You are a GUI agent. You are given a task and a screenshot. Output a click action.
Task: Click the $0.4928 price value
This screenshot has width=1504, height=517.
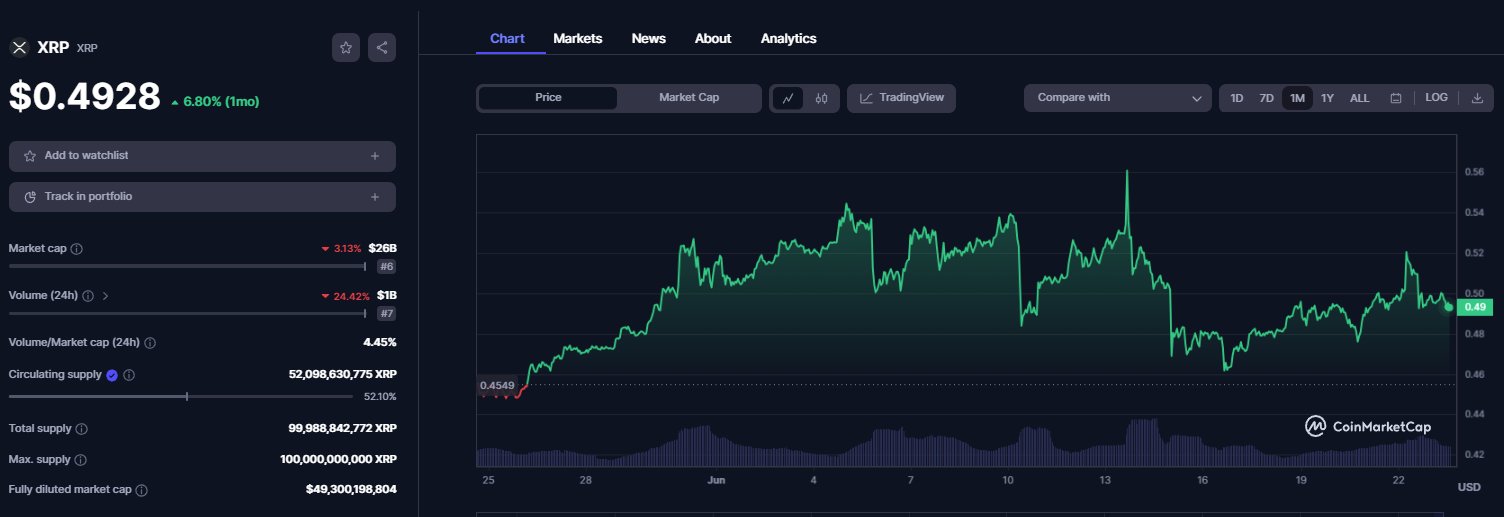85,96
